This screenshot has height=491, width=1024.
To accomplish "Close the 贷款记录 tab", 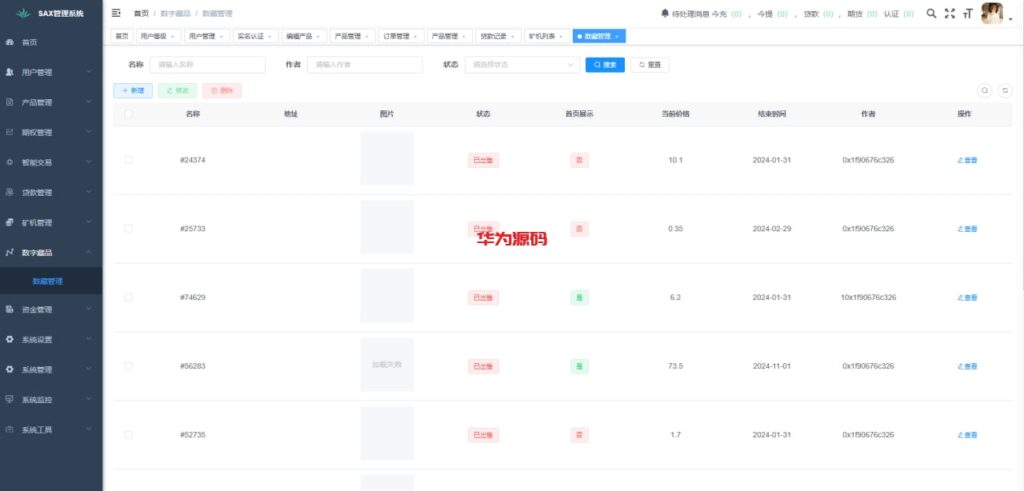I will 513,37.
